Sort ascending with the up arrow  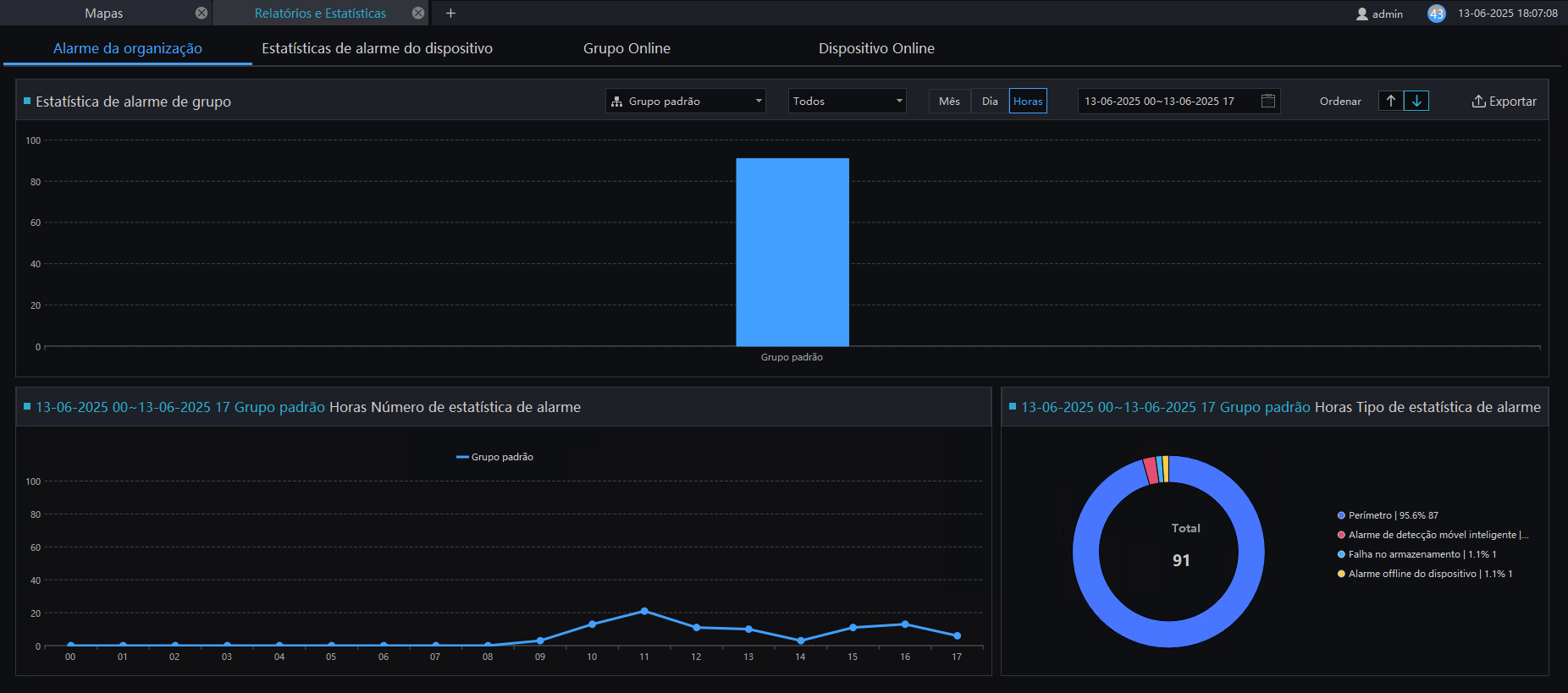point(1391,101)
